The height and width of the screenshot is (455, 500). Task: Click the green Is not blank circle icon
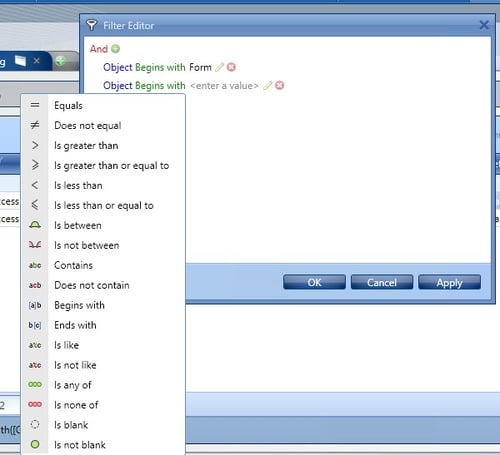tap(35, 444)
